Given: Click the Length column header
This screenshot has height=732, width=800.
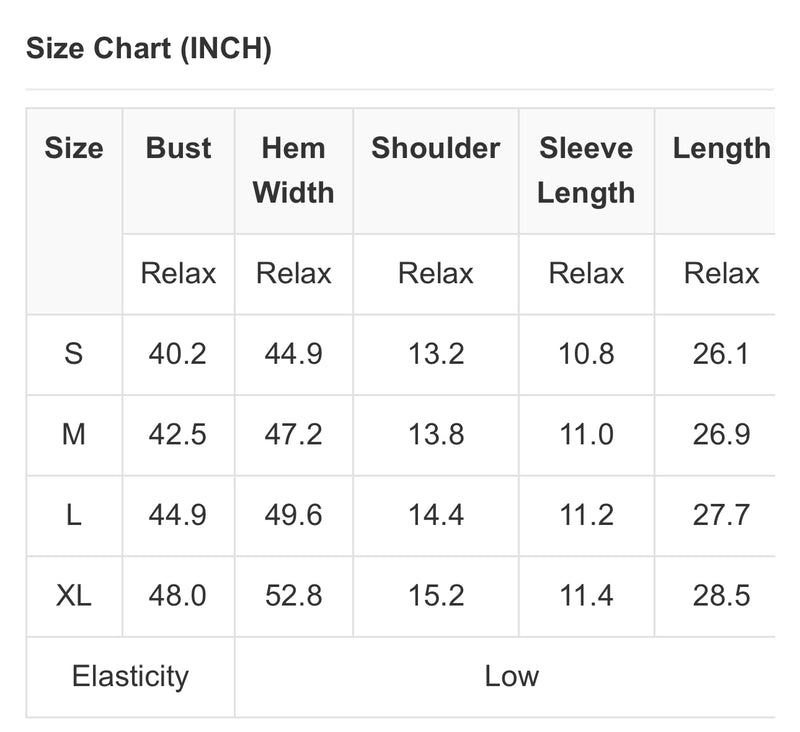Looking at the screenshot, I should coord(721,149).
